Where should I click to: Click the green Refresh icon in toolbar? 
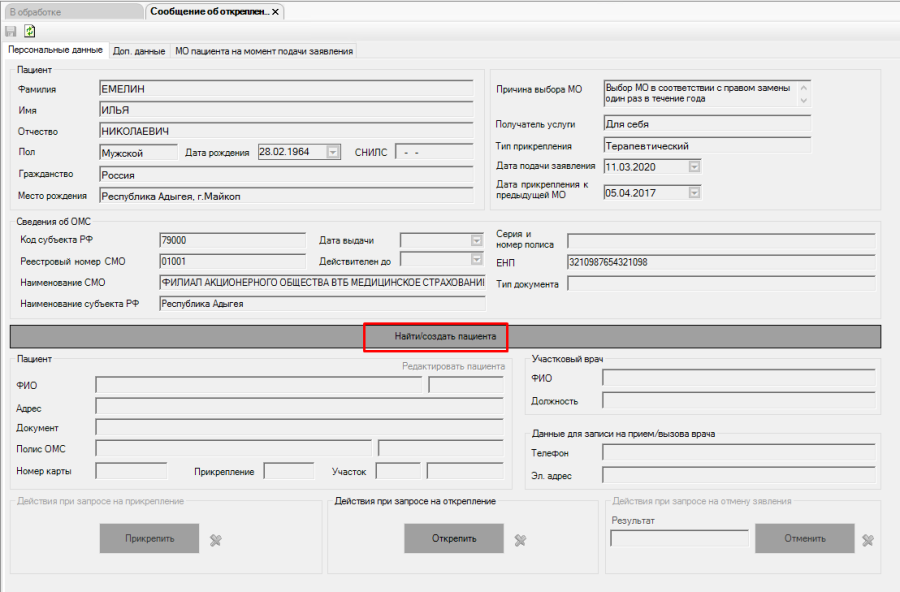click(30, 31)
